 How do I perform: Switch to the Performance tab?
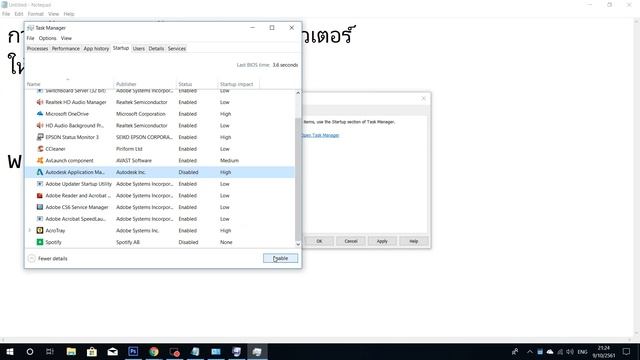(x=65, y=49)
